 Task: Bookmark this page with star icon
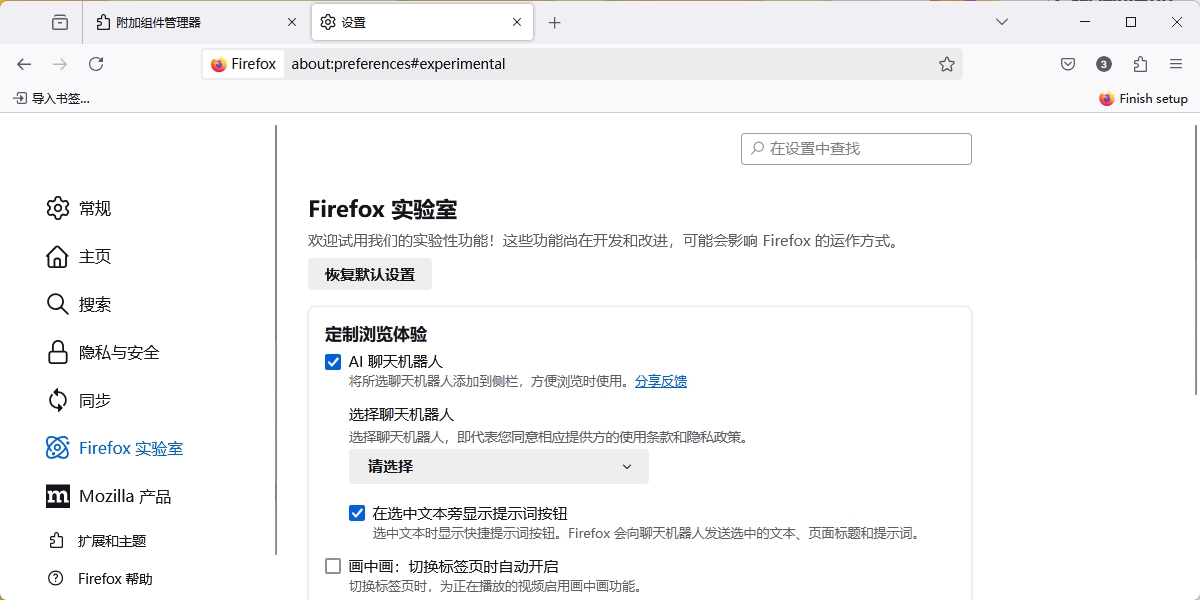pos(946,64)
